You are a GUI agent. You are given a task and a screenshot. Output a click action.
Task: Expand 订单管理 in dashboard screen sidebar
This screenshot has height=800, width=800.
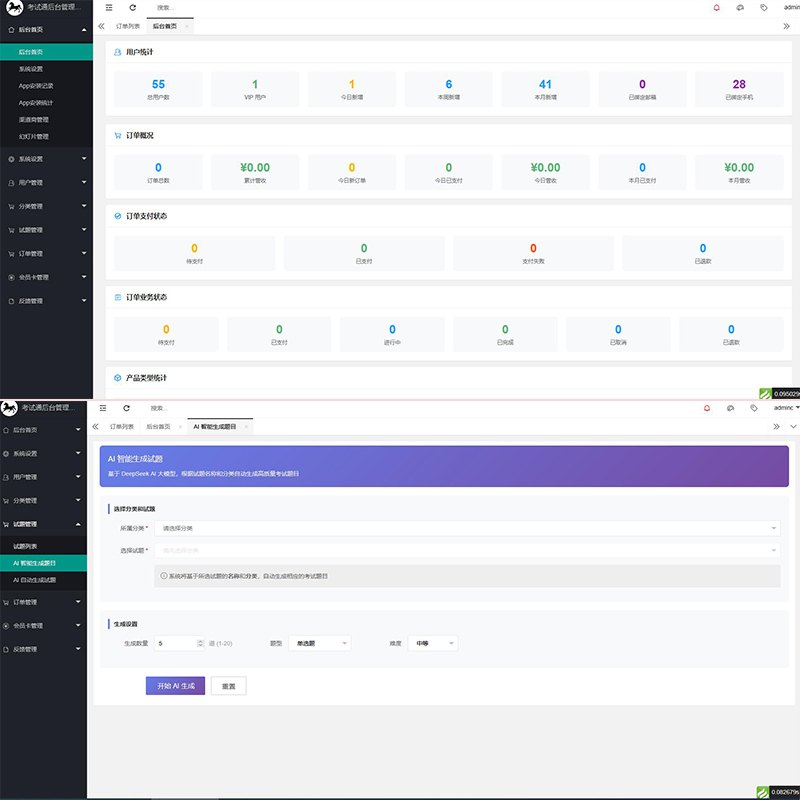pos(46,254)
